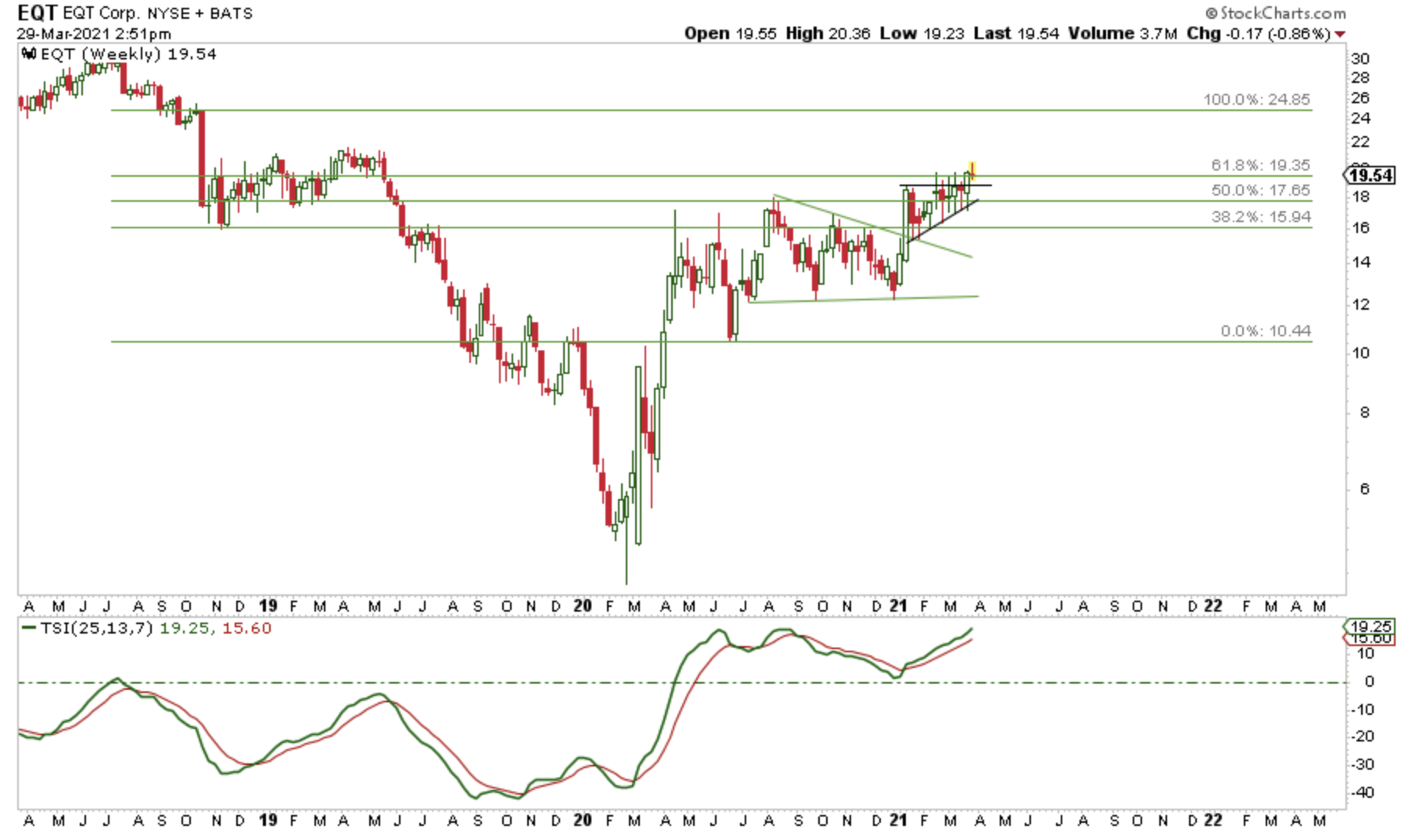Viewport: 1419px width, 840px height.
Task: Click the black horizontal resistance line
Action: pyautogui.click(x=946, y=185)
